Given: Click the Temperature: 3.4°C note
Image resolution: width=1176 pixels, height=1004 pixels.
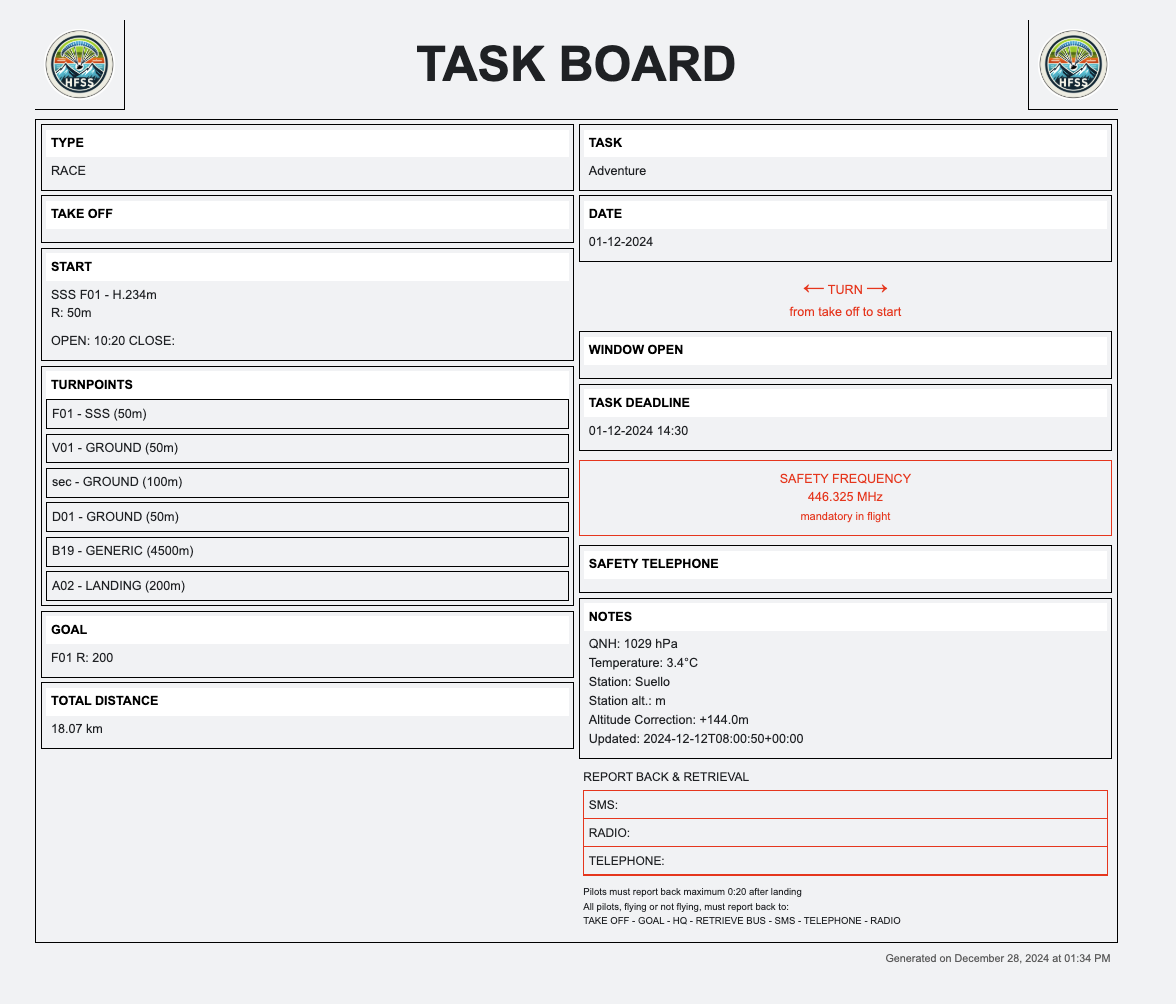Looking at the screenshot, I should (644, 663).
